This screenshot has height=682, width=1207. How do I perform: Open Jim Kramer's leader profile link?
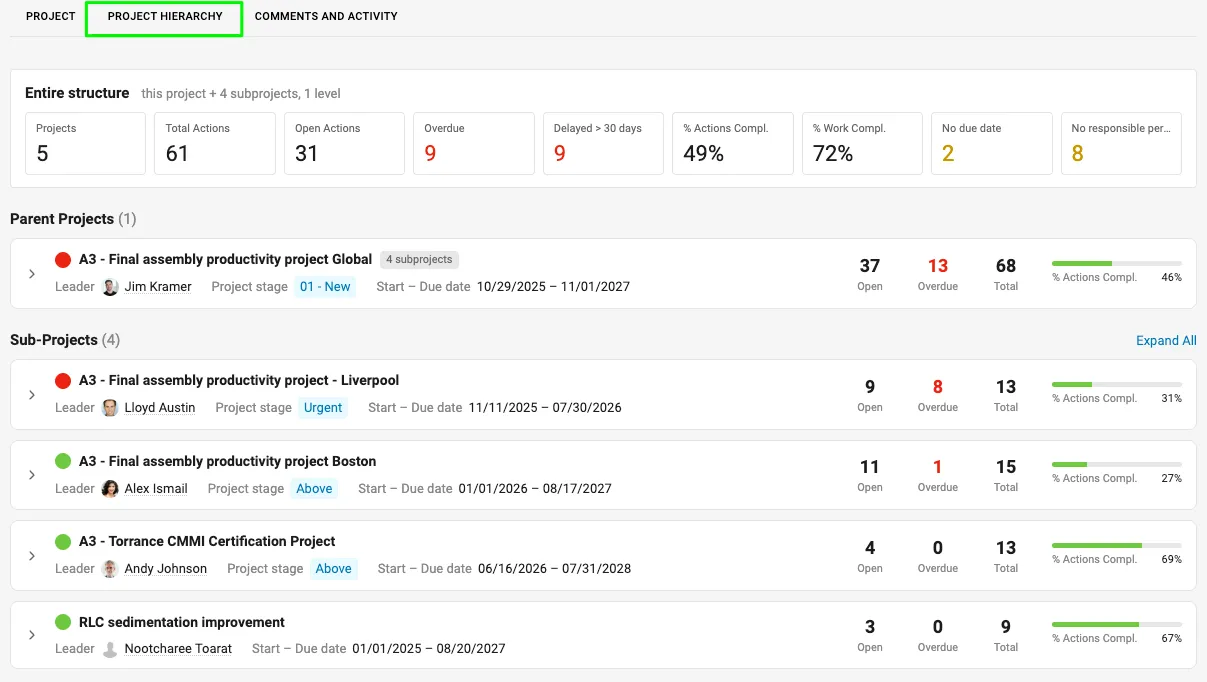point(158,287)
